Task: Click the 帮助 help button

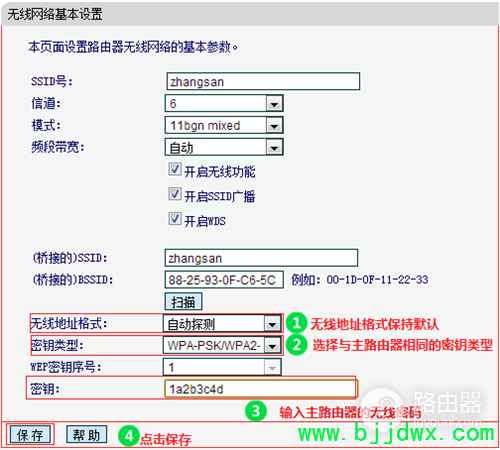Action: pyautogui.click(x=87, y=434)
